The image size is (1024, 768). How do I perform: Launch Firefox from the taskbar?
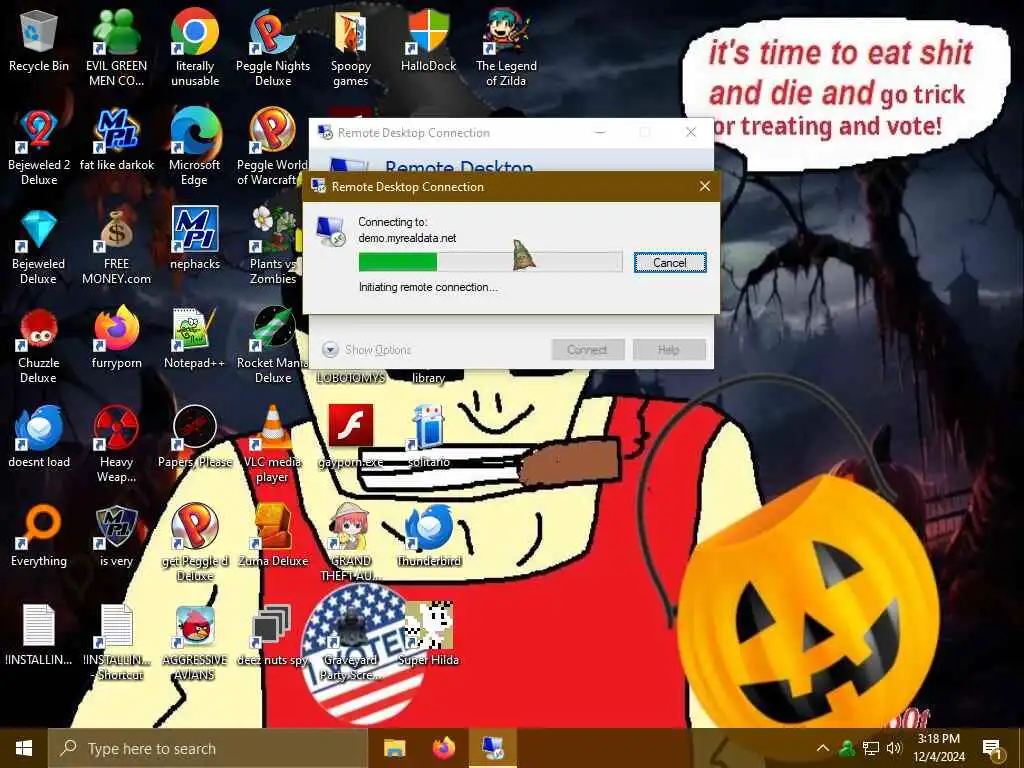[444, 748]
